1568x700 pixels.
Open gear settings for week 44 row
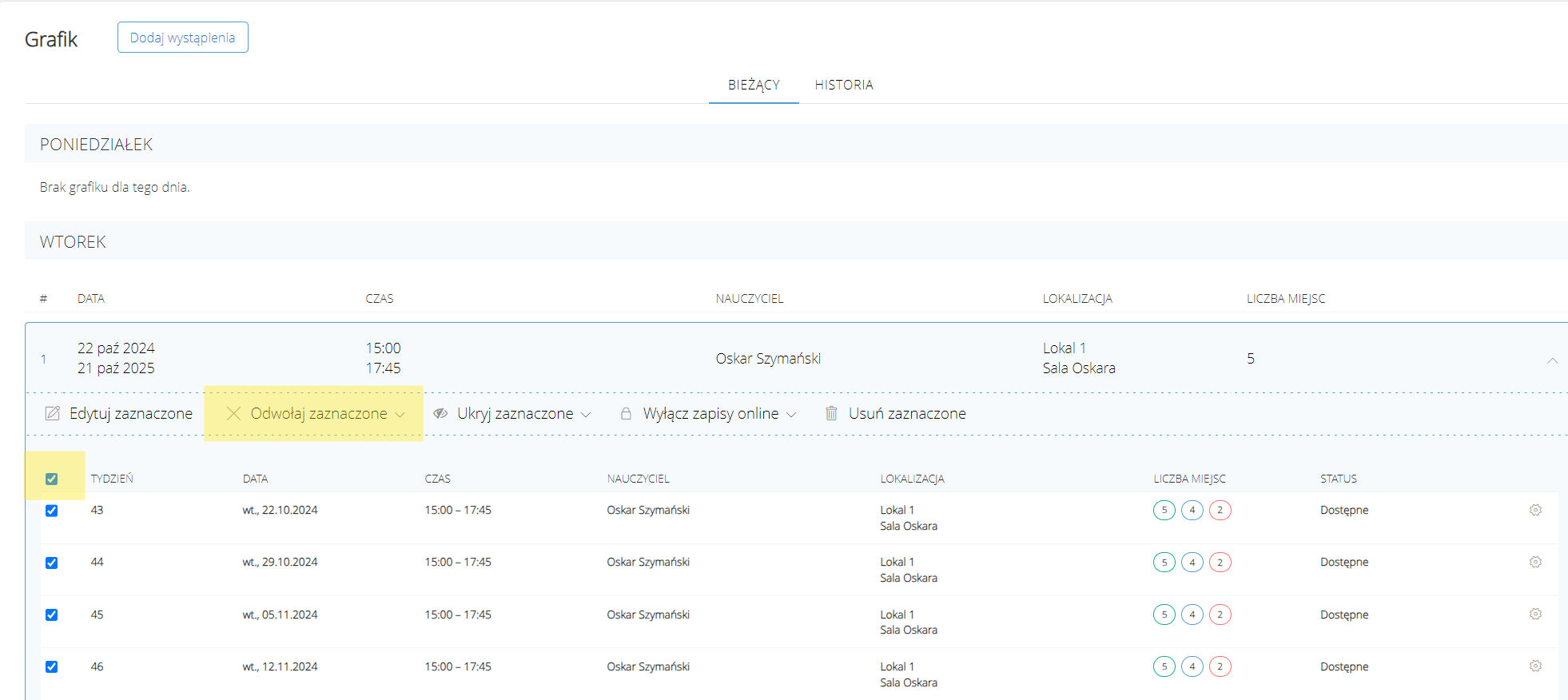pos(1535,562)
